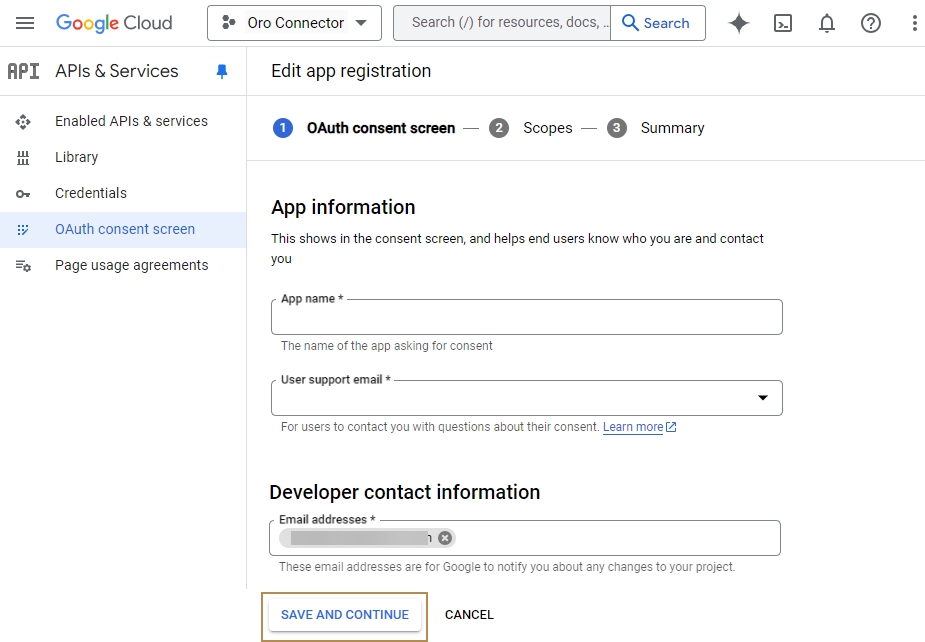The height and width of the screenshot is (642, 925).
Task: Open the Library sidebar item
Action: tap(76, 157)
